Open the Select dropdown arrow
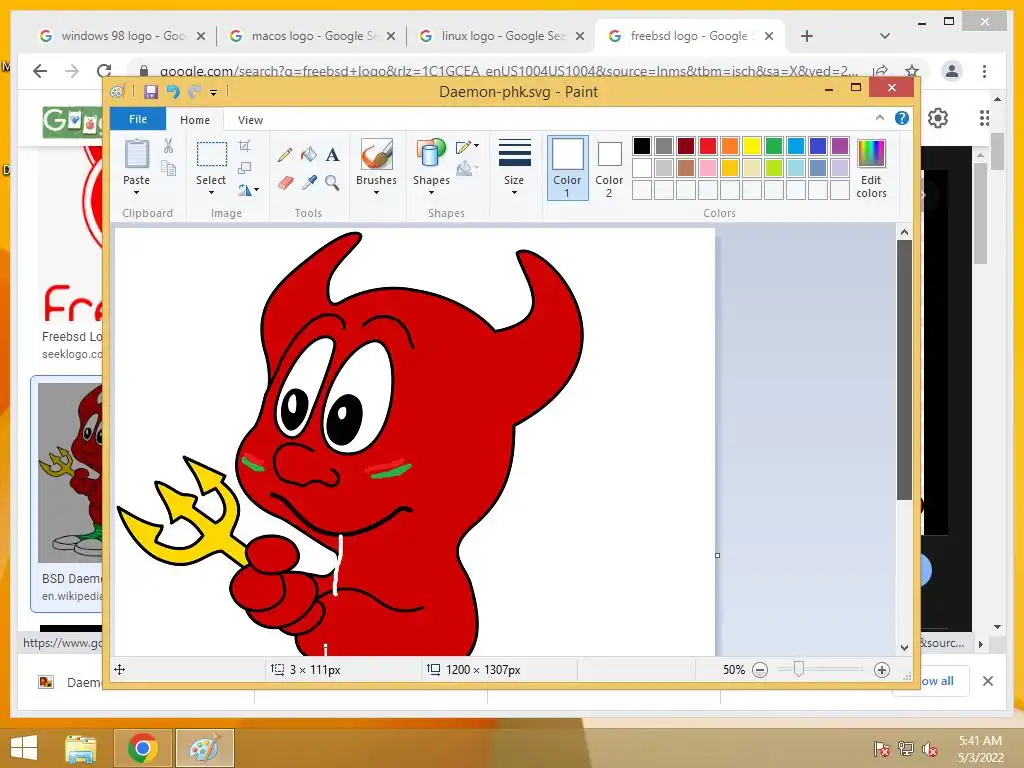 [x=211, y=193]
